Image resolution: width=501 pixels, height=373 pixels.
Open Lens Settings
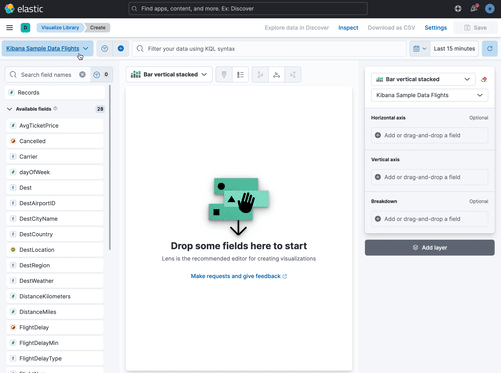click(435, 28)
